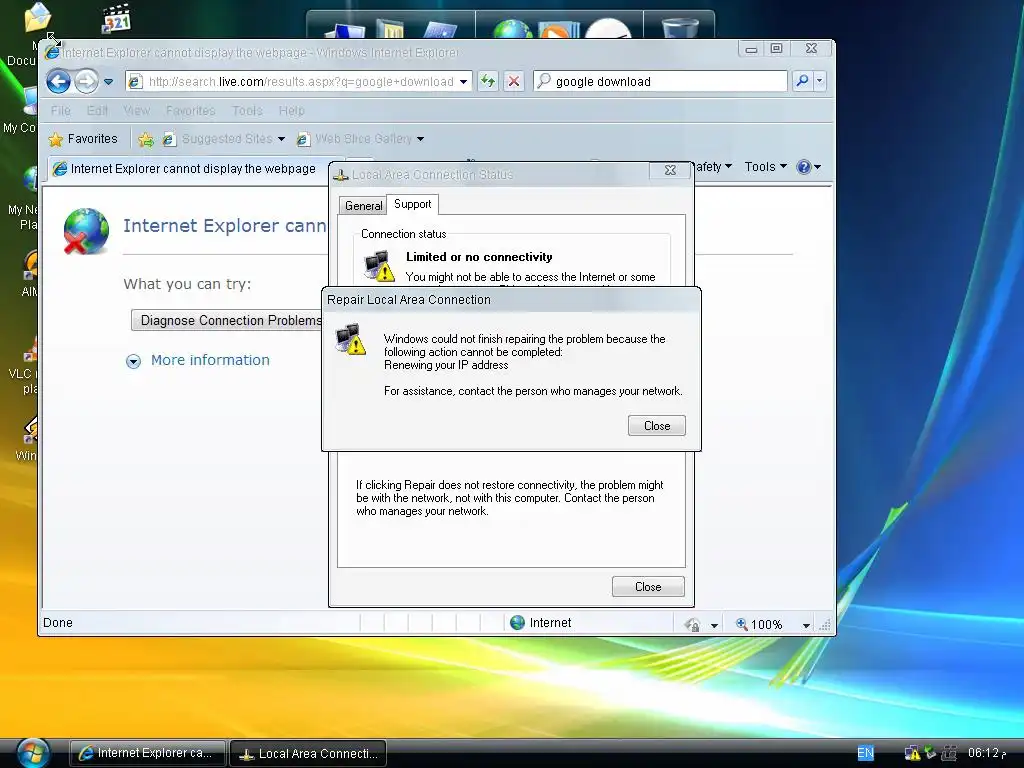The image size is (1024, 768).
Task: Open the Favorites menu in the menu bar
Action: pos(190,110)
